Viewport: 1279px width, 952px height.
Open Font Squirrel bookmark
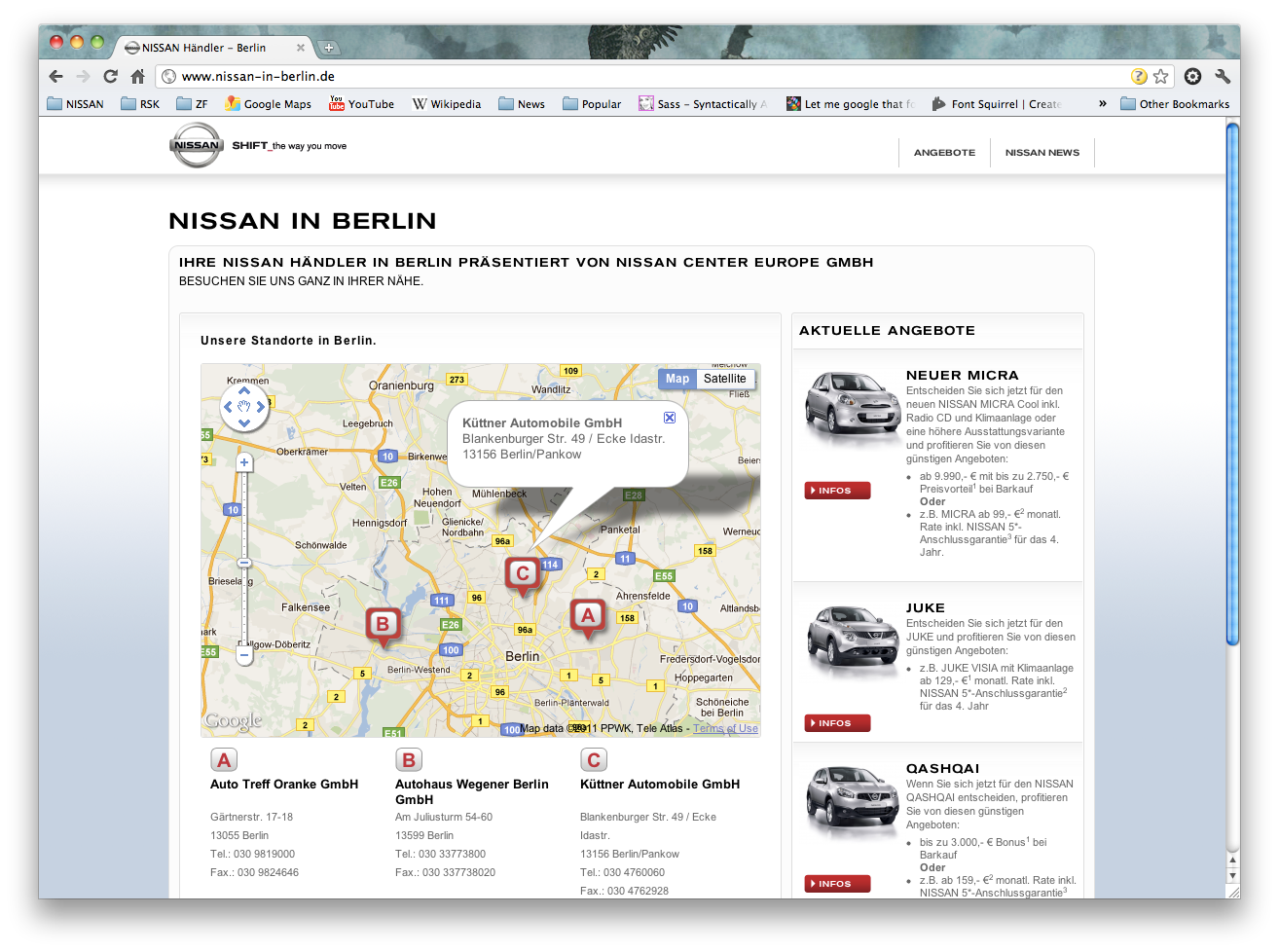tap(997, 104)
